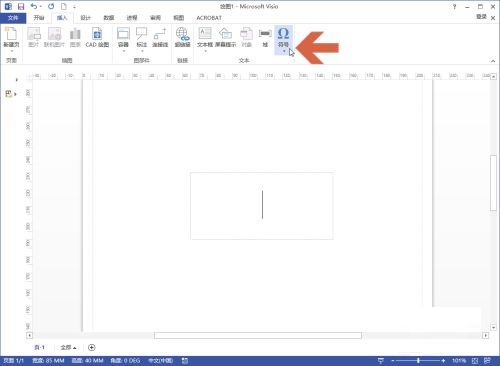Open the undo history dropdown arrow
The height and width of the screenshot is (366, 500).
tap(41, 6)
